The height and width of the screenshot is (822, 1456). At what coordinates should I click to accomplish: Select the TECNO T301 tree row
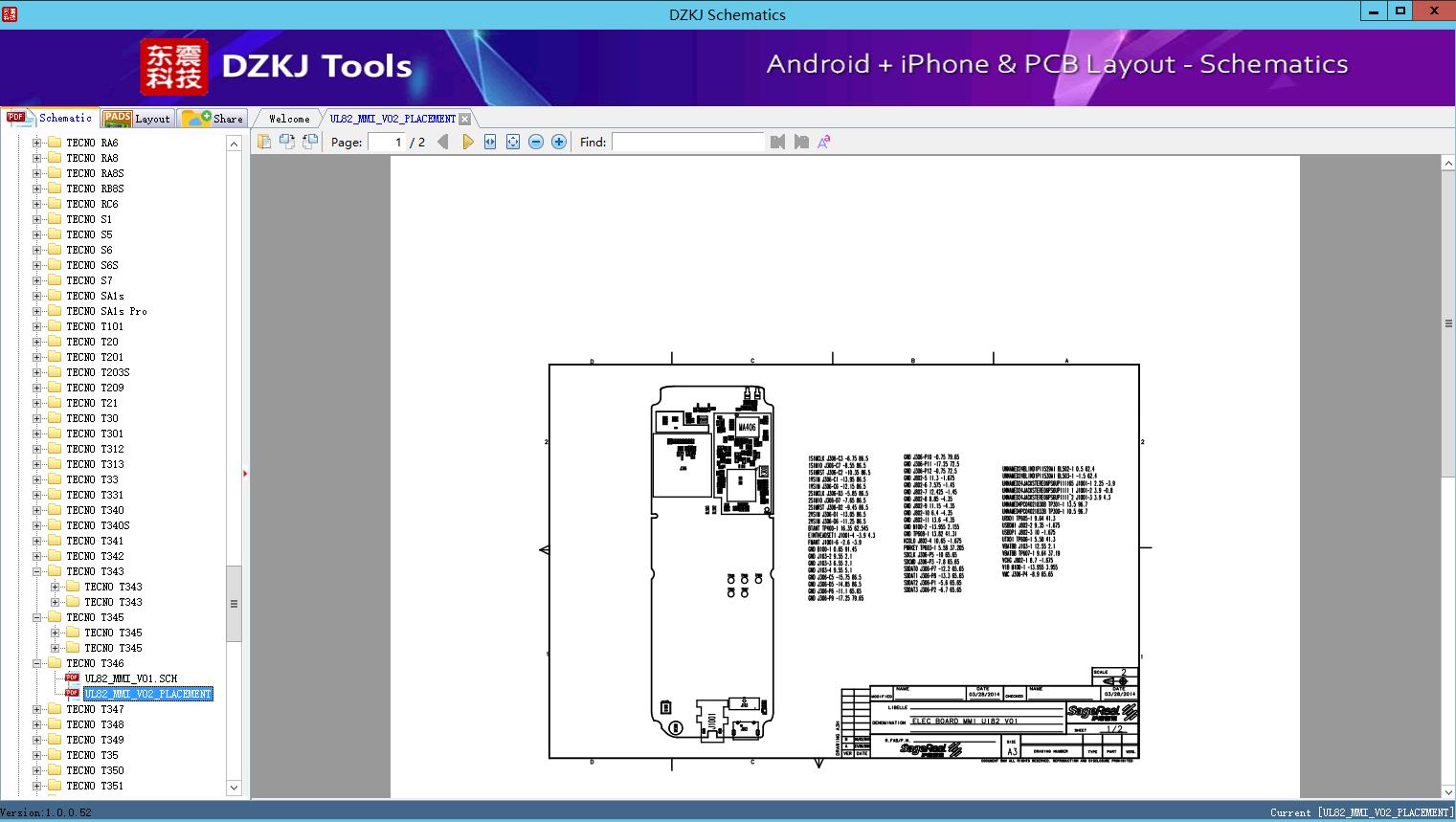[x=95, y=433]
